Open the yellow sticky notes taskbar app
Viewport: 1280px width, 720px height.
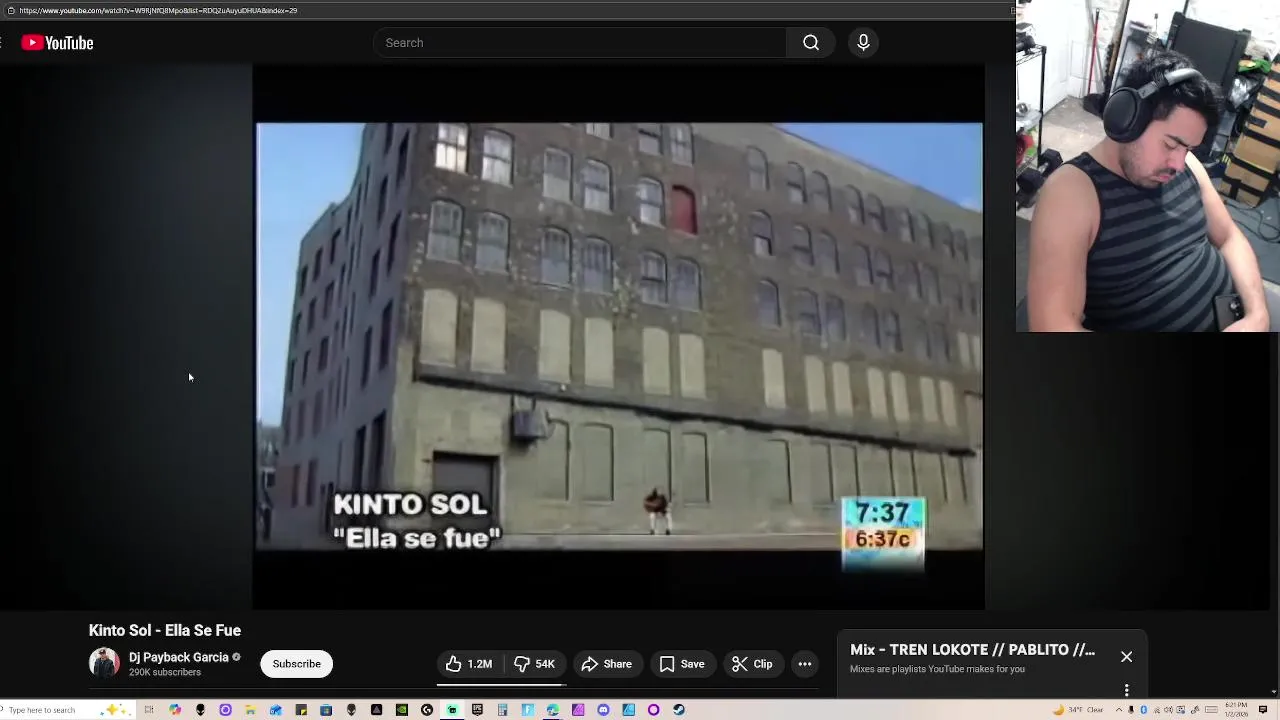[x=301, y=710]
